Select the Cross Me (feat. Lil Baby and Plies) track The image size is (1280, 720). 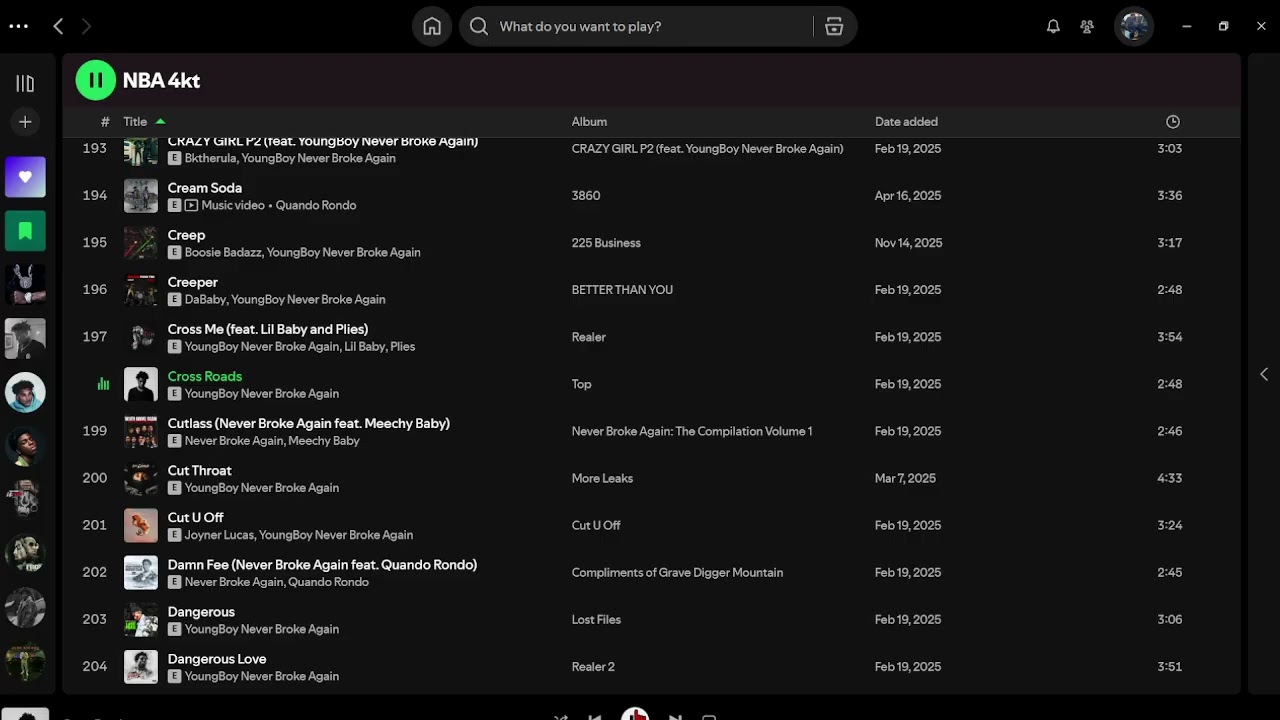coord(268,329)
